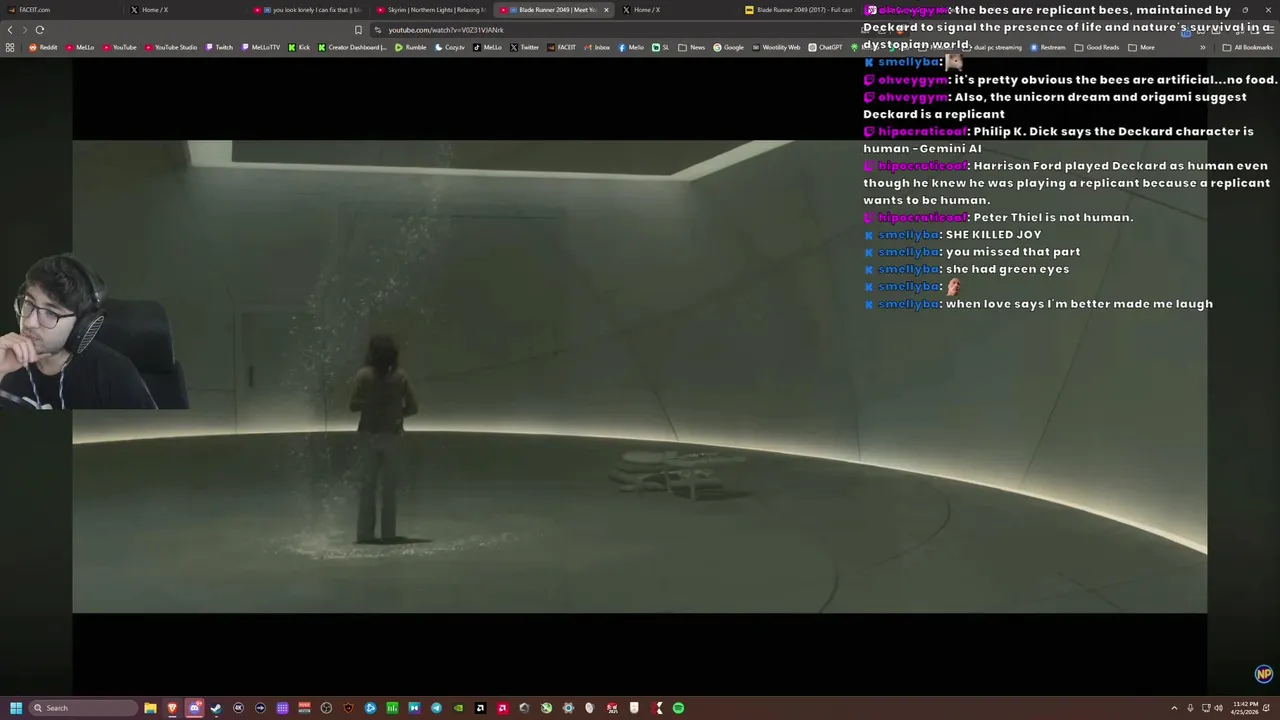Viewport: 1280px width, 720px height.
Task: Open the Reddit bookmark
Action: coord(43,47)
